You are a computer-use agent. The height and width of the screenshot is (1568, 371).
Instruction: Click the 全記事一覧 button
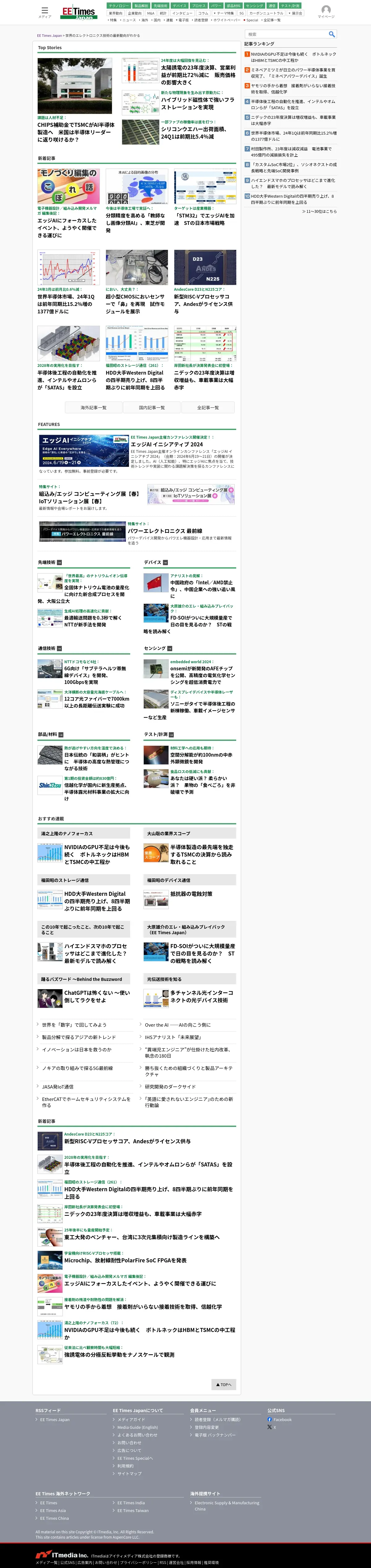(208, 408)
